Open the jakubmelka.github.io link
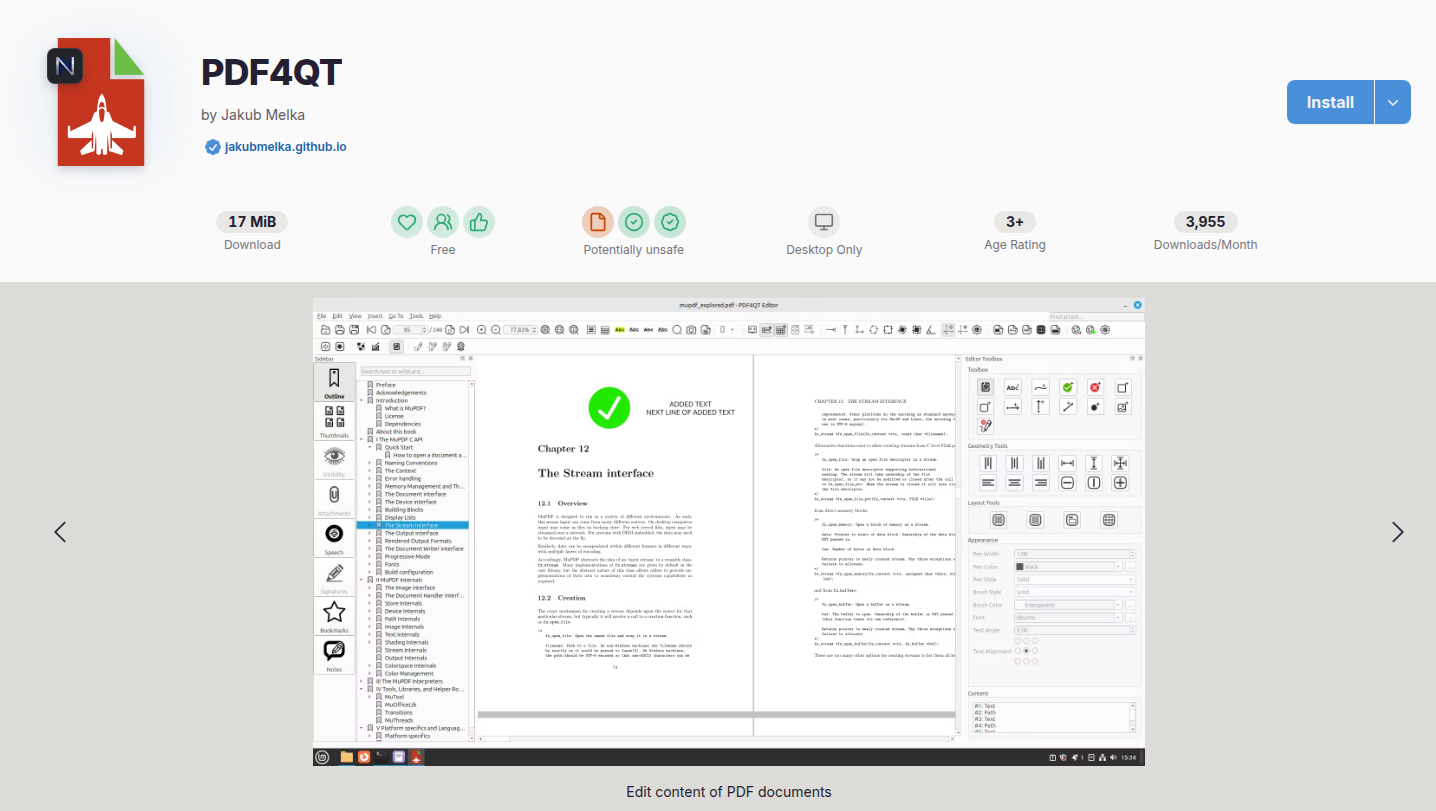This screenshot has width=1436, height=811. 286,147
